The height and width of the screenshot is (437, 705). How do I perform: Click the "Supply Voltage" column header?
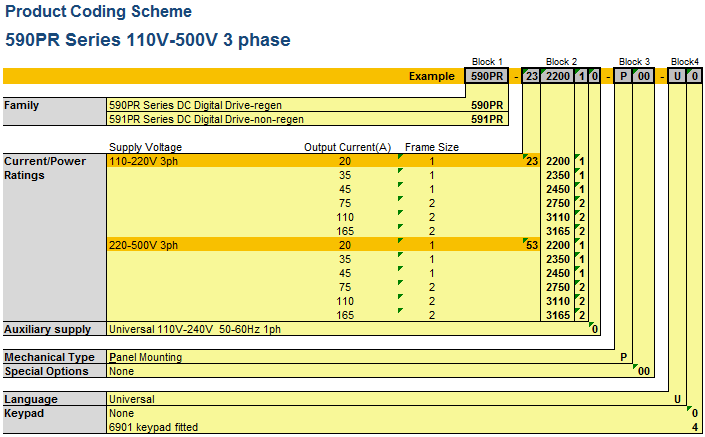(145, 147)
